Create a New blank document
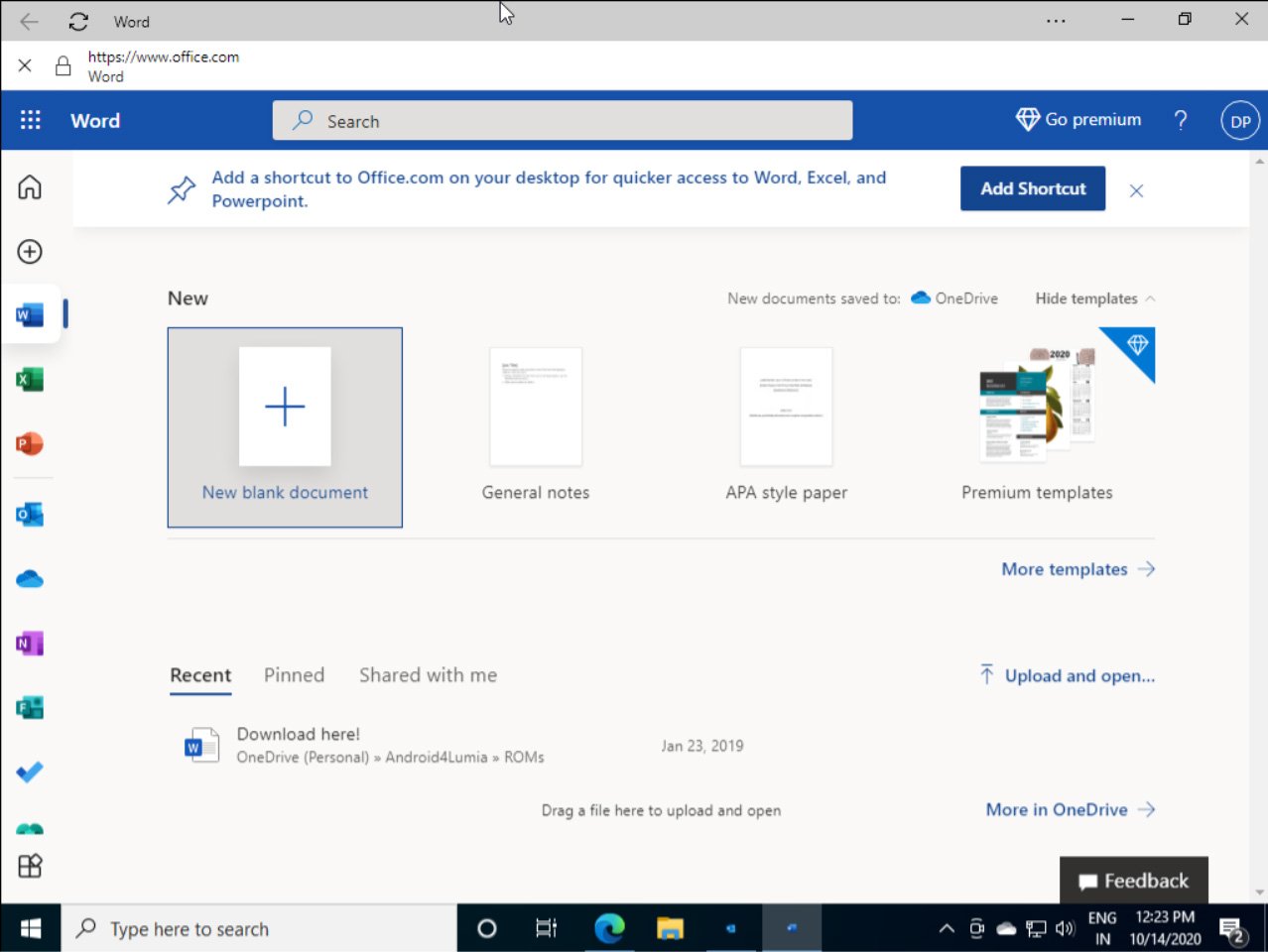 285,427
